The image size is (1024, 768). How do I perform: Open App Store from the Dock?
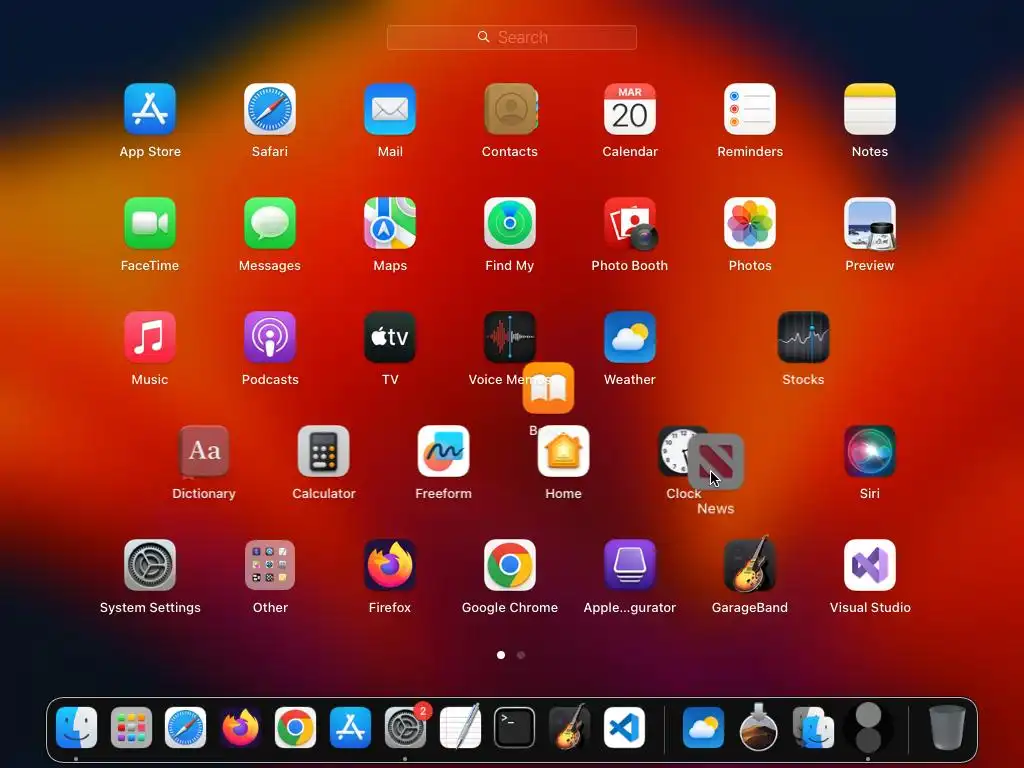(x=350, y=728)
